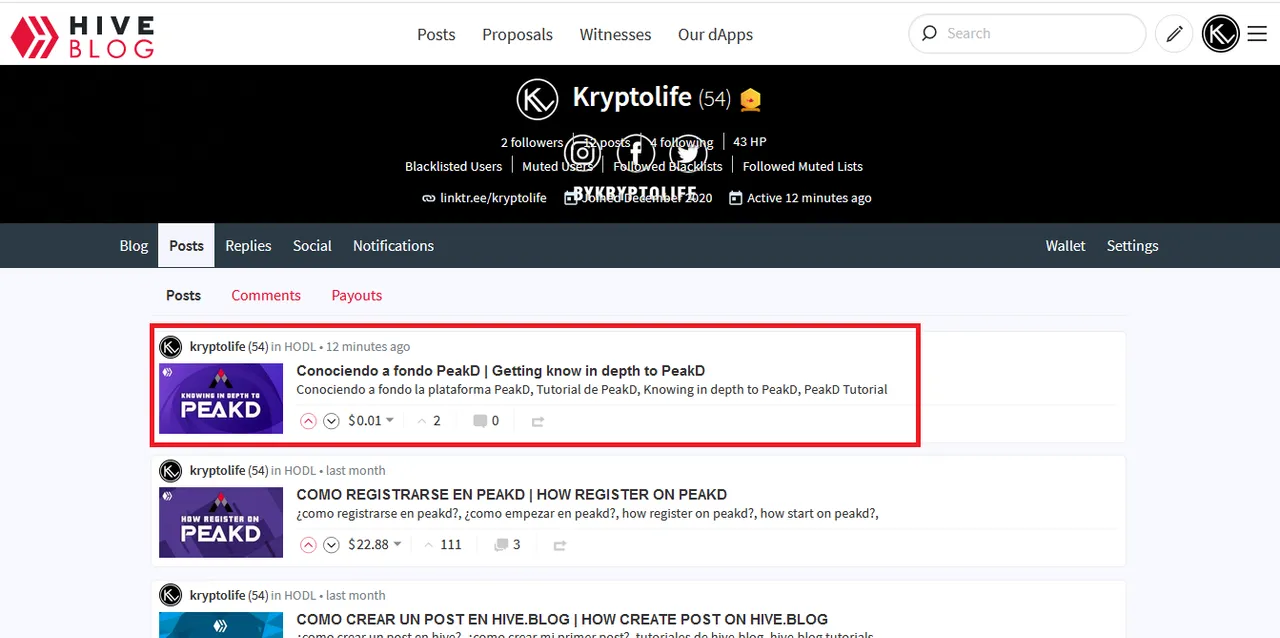Switch to the Replies tab

[248, 246]
